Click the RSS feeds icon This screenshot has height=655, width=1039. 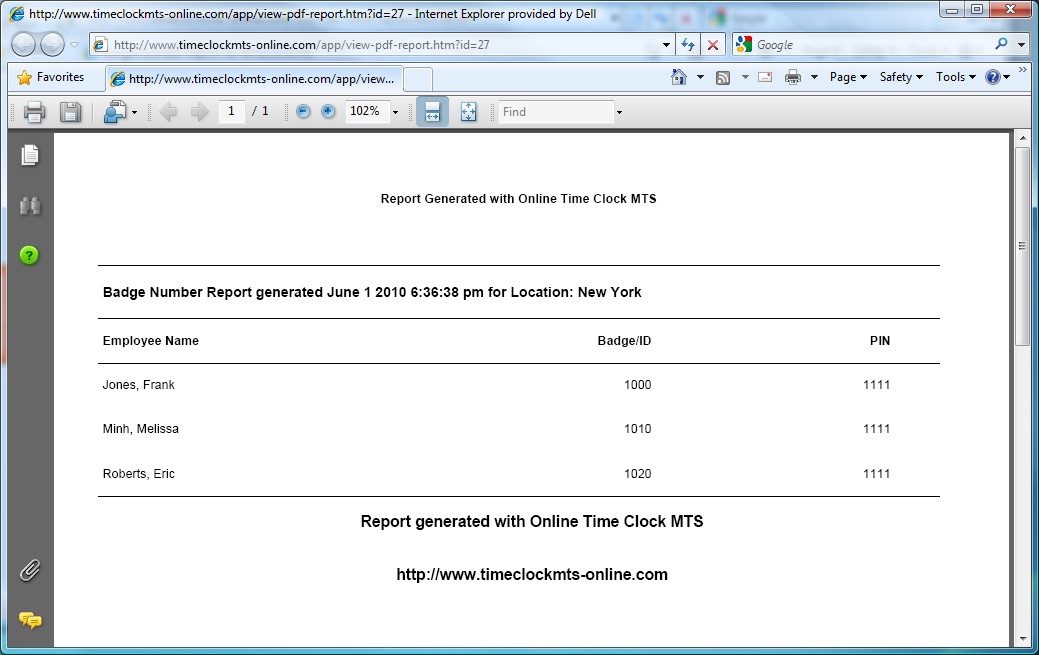(723, 78)
